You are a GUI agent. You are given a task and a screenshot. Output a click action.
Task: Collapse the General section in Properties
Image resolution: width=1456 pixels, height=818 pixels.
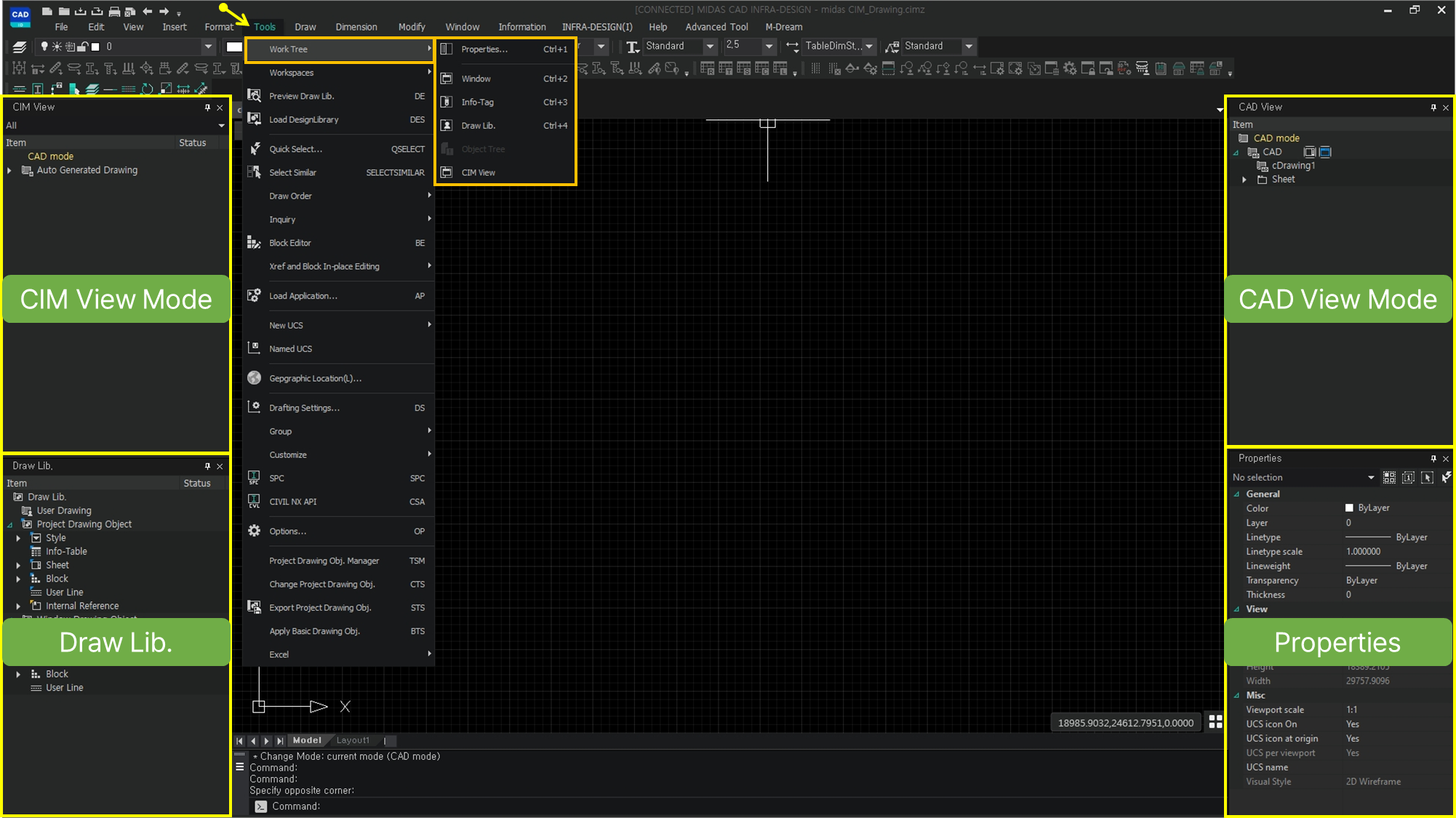[1236, 494]
